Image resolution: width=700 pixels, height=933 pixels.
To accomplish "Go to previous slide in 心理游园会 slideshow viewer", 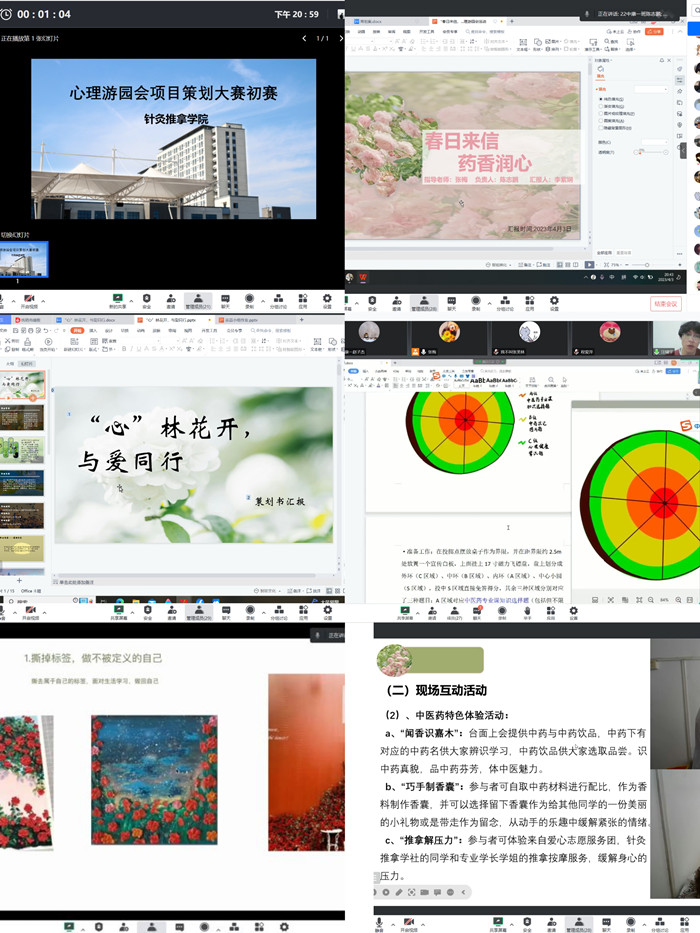I will click(304, 38).
